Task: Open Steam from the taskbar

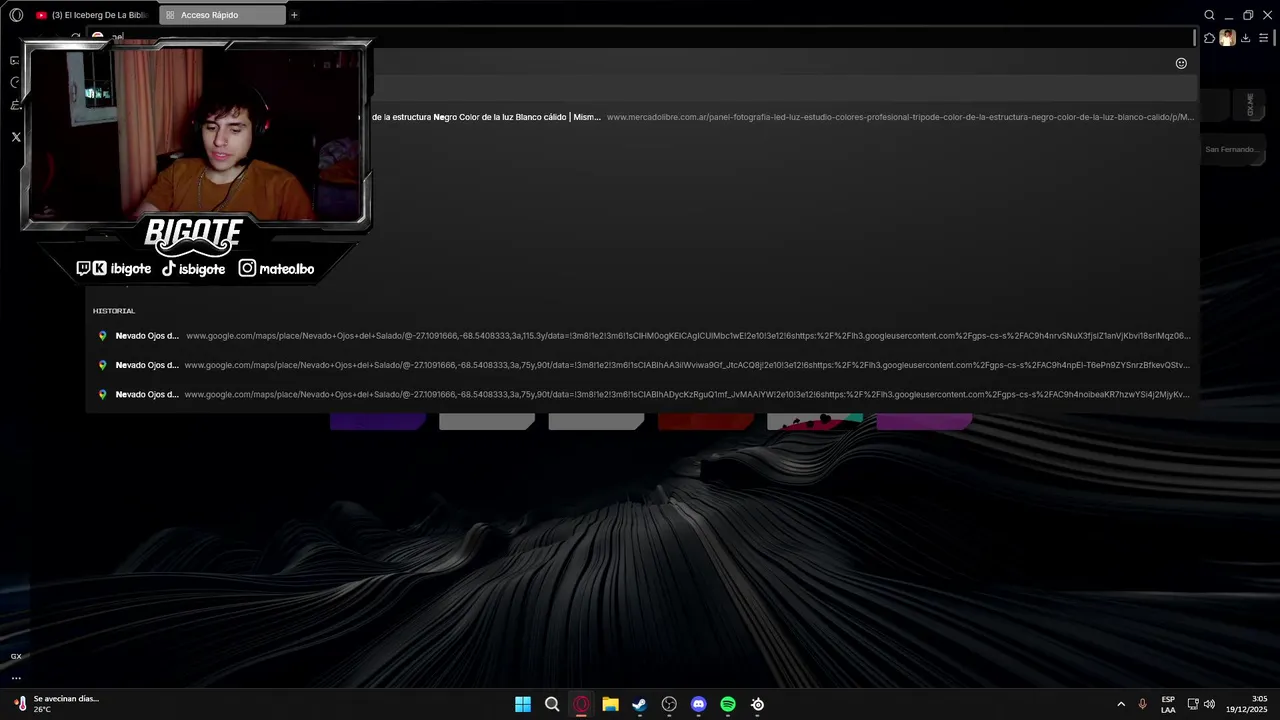Action: pyautogui.click(x=640, y=704)
